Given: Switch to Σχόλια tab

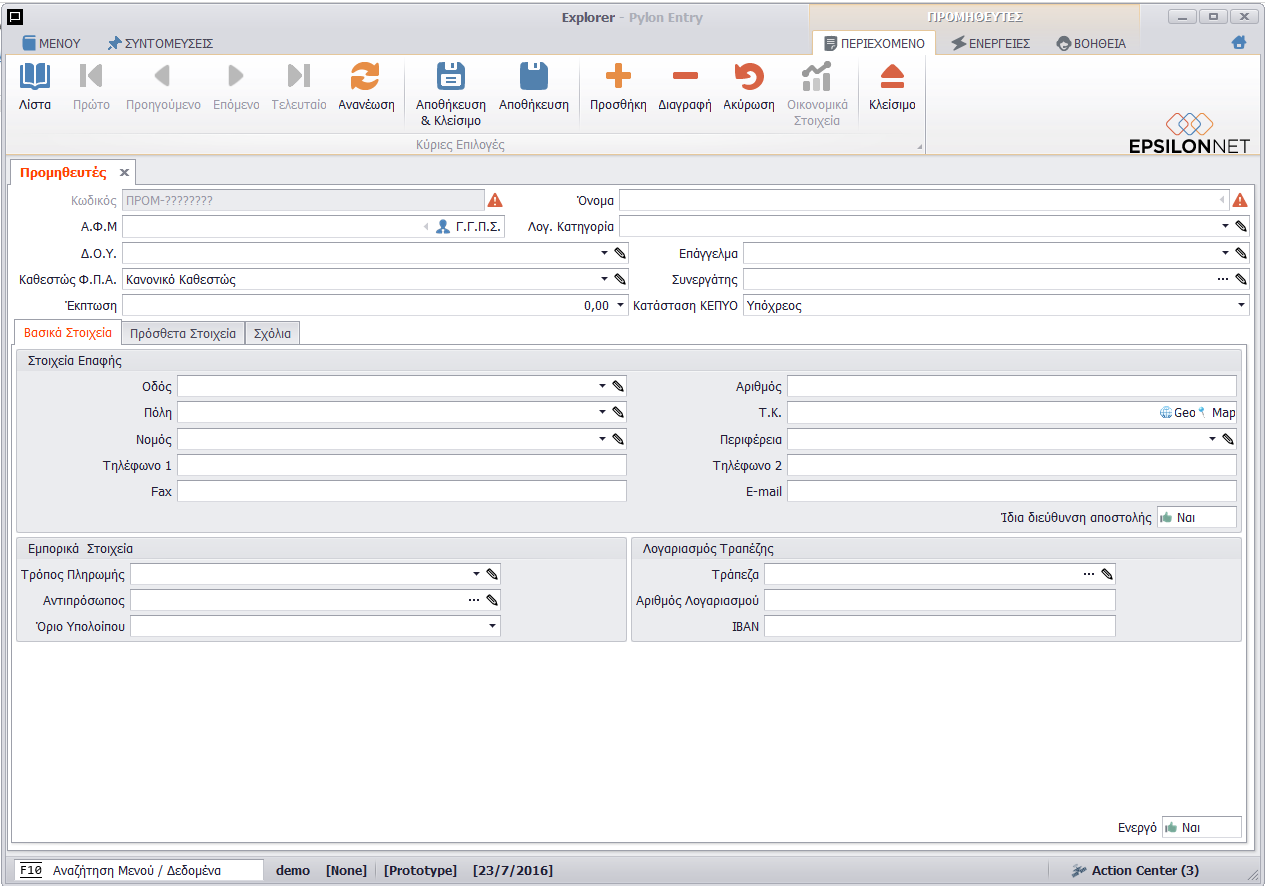Looking at the screenshot, I should [x=272, y=333].
